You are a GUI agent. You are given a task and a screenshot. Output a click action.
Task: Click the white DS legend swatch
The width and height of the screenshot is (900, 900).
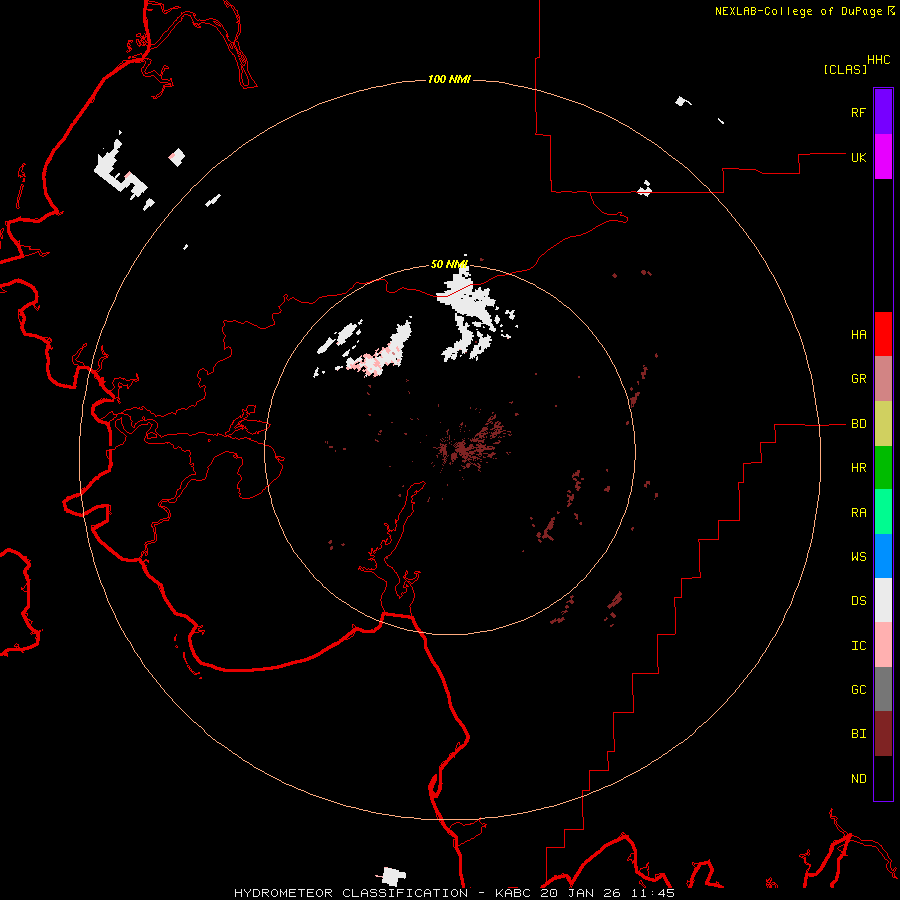click(883, 600)
